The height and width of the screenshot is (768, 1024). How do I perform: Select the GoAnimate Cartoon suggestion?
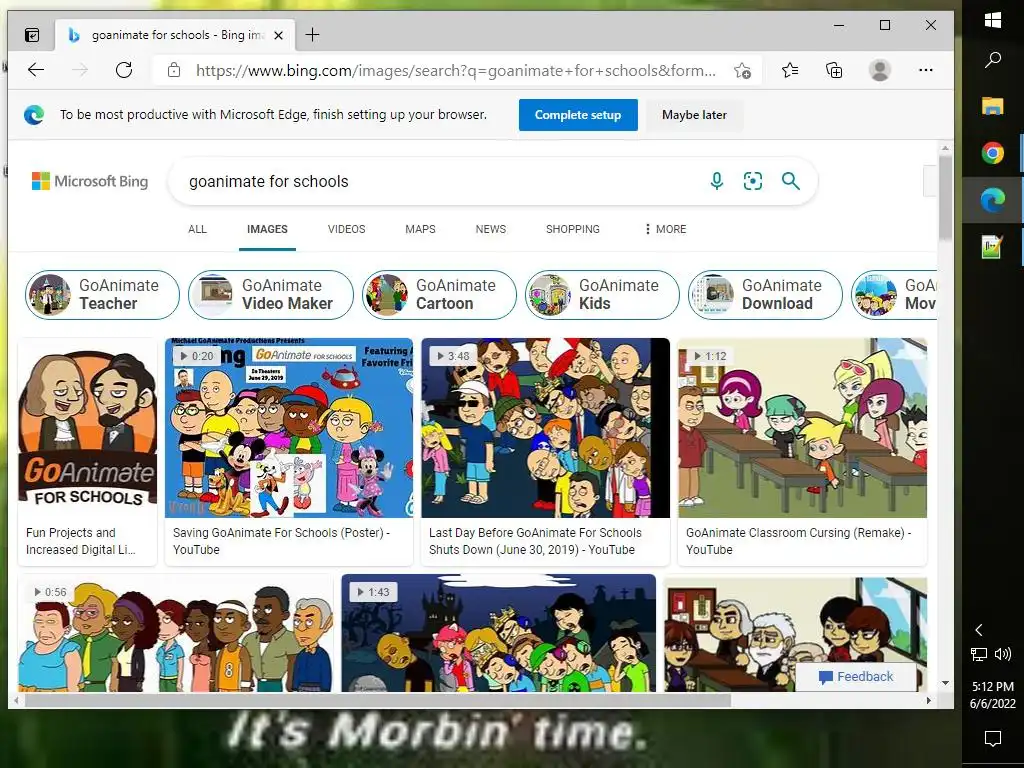point(439,295)
